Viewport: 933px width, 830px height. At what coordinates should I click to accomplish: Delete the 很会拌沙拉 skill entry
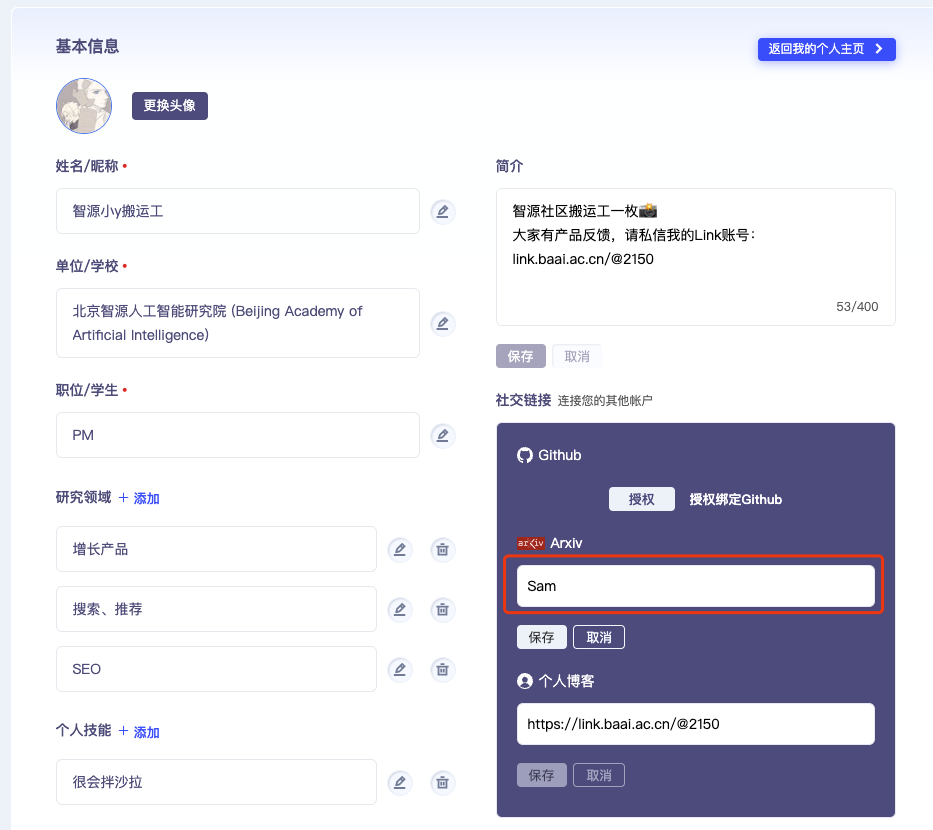coord(443,782)
